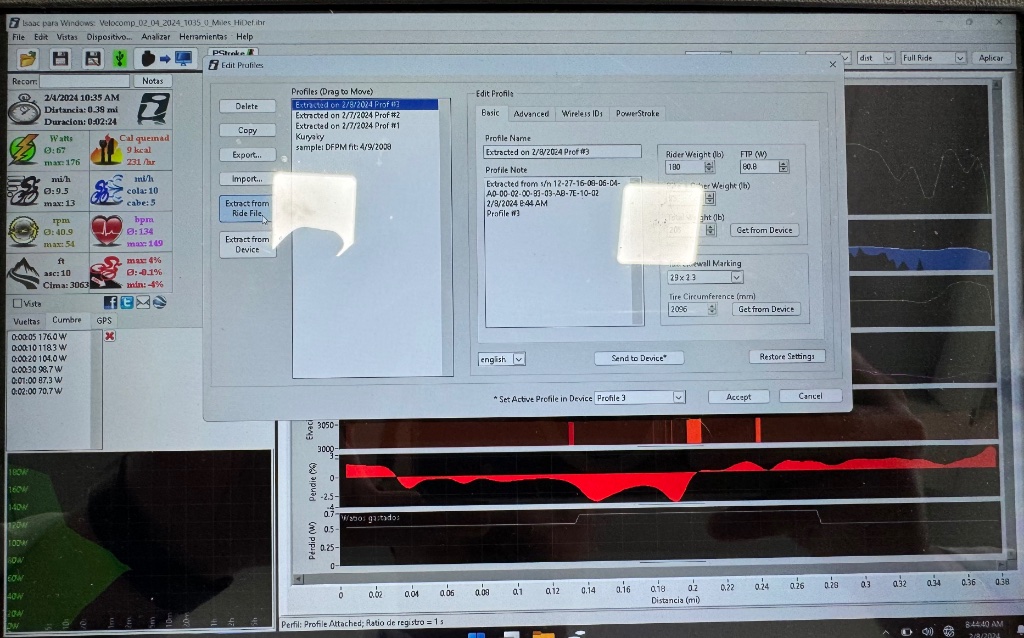Viewport: 1024px width, 638px height.
Task: Adjust the Rider Weight spinner arrows
Action: (x=709, y=167)
